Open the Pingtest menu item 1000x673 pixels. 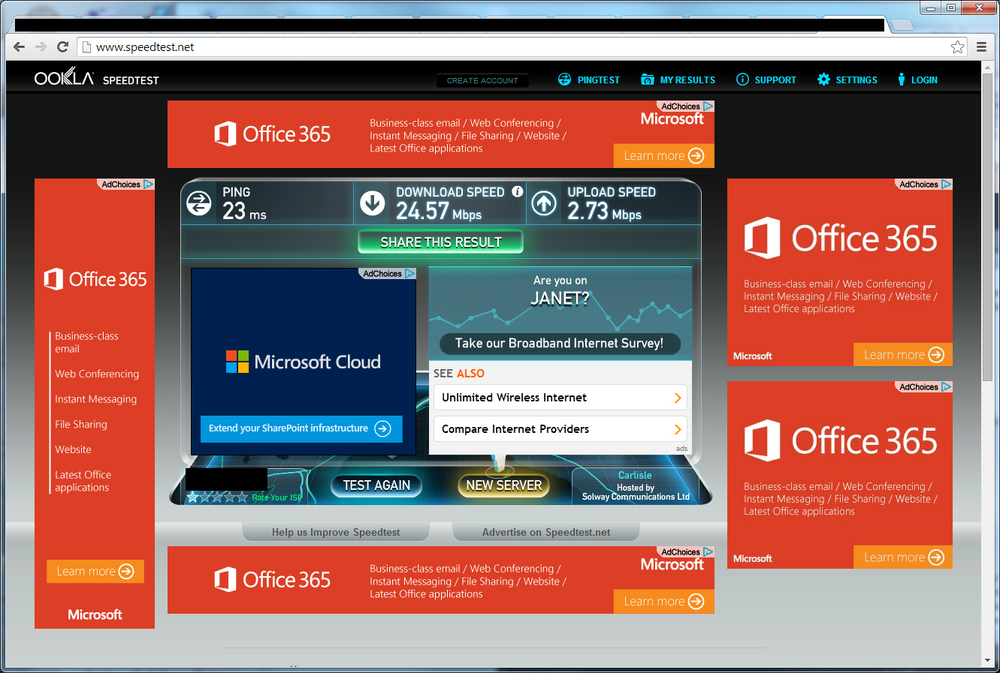pyautogui.click(x=589, y=80)
